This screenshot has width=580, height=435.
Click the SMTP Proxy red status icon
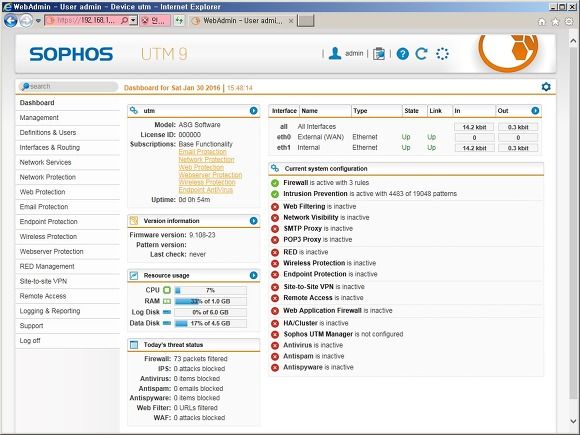[x=275, y=229]
